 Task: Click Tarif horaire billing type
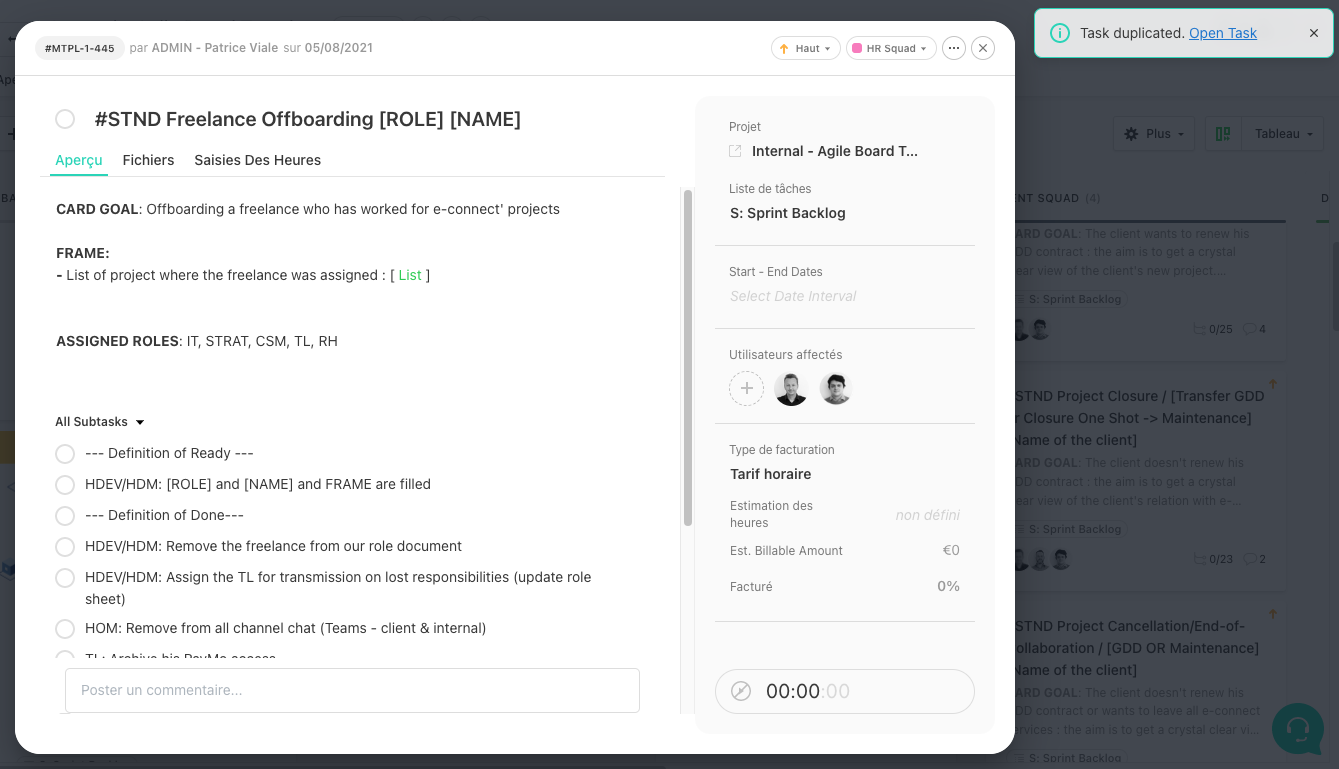(x=770, y=474)
